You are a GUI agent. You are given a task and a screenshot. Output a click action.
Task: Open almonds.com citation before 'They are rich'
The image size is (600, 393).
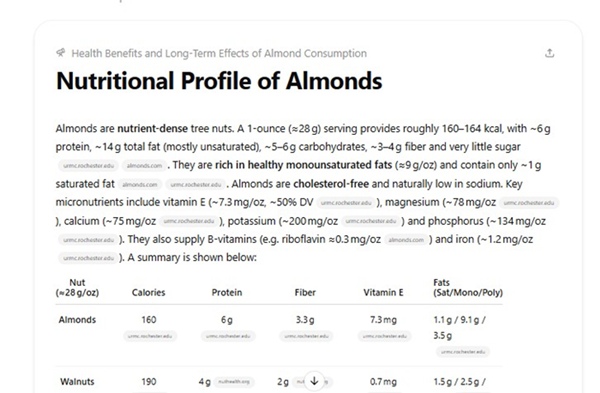(144, 166)
